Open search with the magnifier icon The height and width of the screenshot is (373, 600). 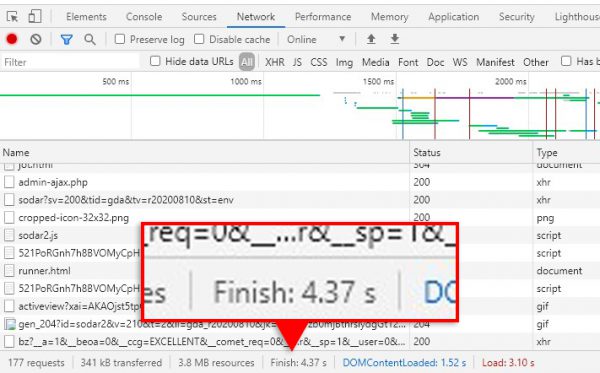[90, 39]
